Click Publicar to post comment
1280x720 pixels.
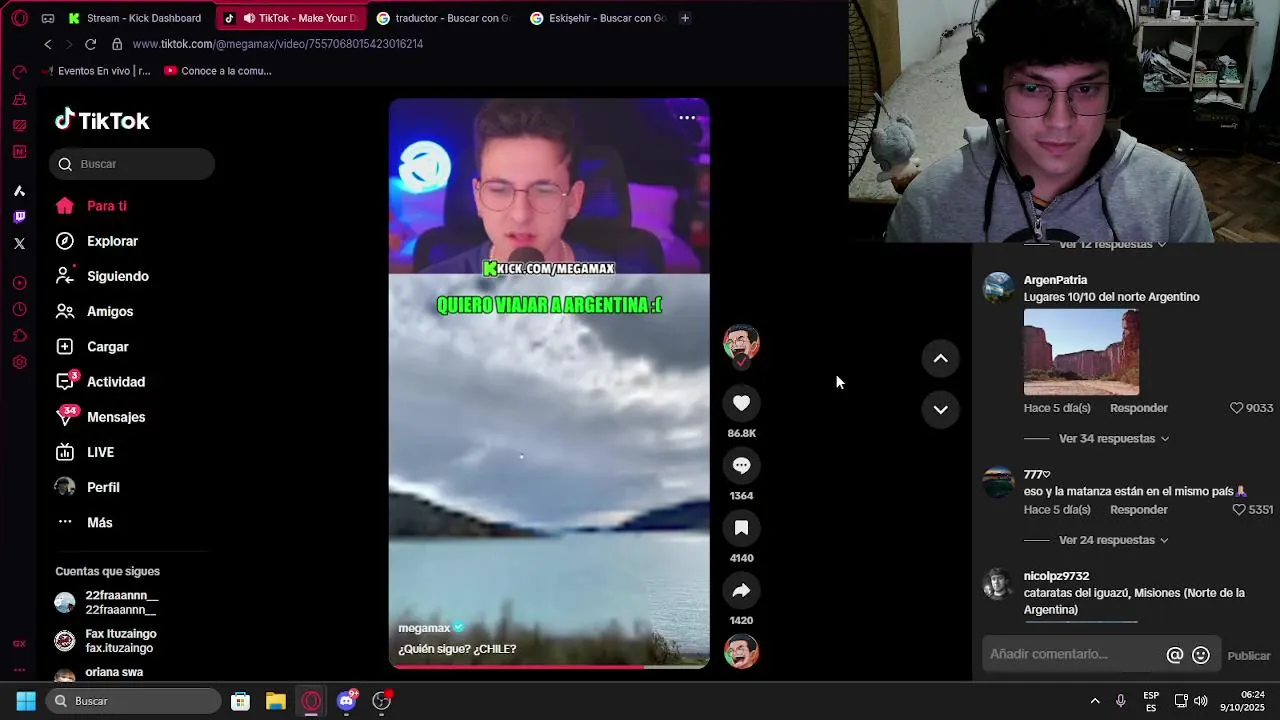1249,656
